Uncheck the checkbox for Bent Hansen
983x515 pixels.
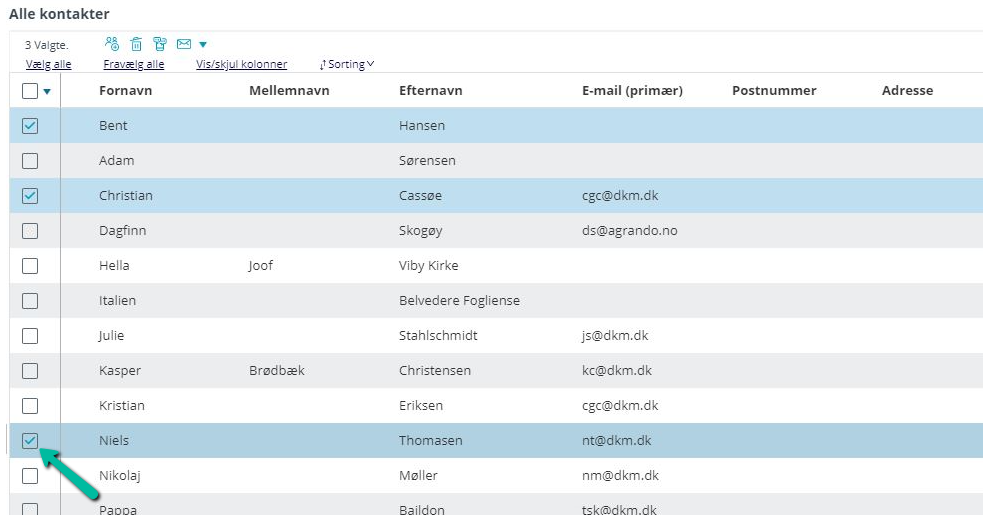click(x=30, y=125)
